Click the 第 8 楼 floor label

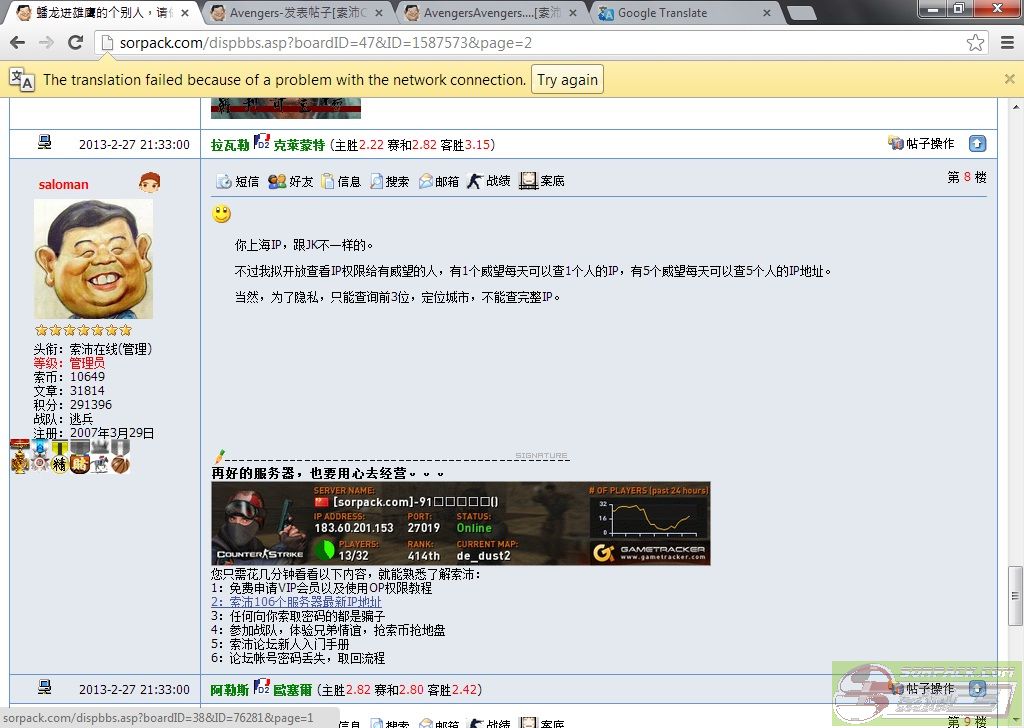pyautogui.click(x=967, y=177)
